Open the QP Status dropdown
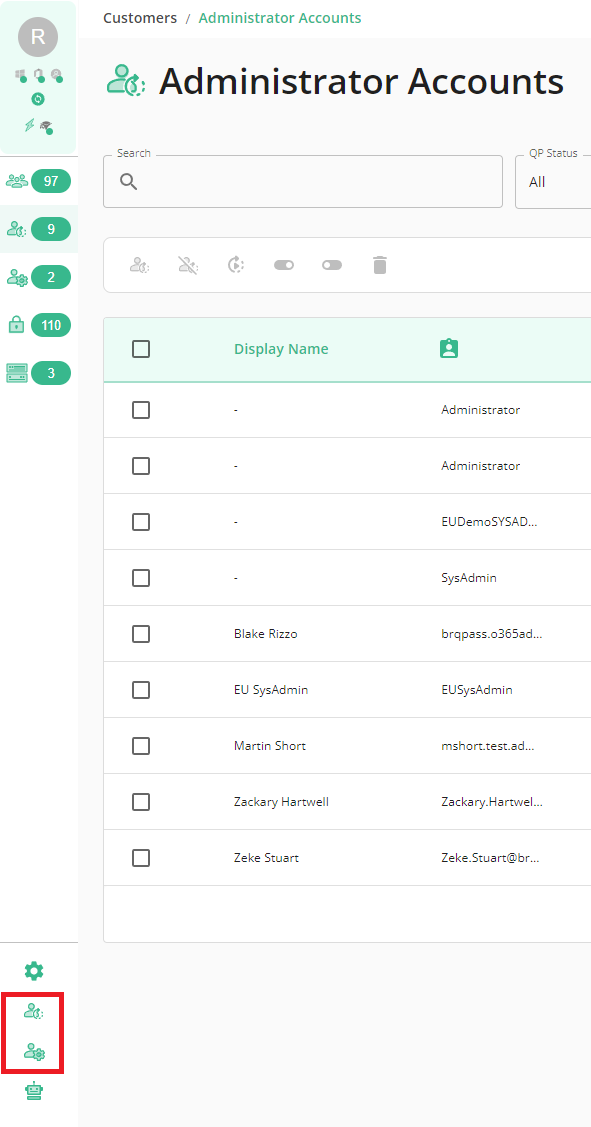 (x=553, y=182)
